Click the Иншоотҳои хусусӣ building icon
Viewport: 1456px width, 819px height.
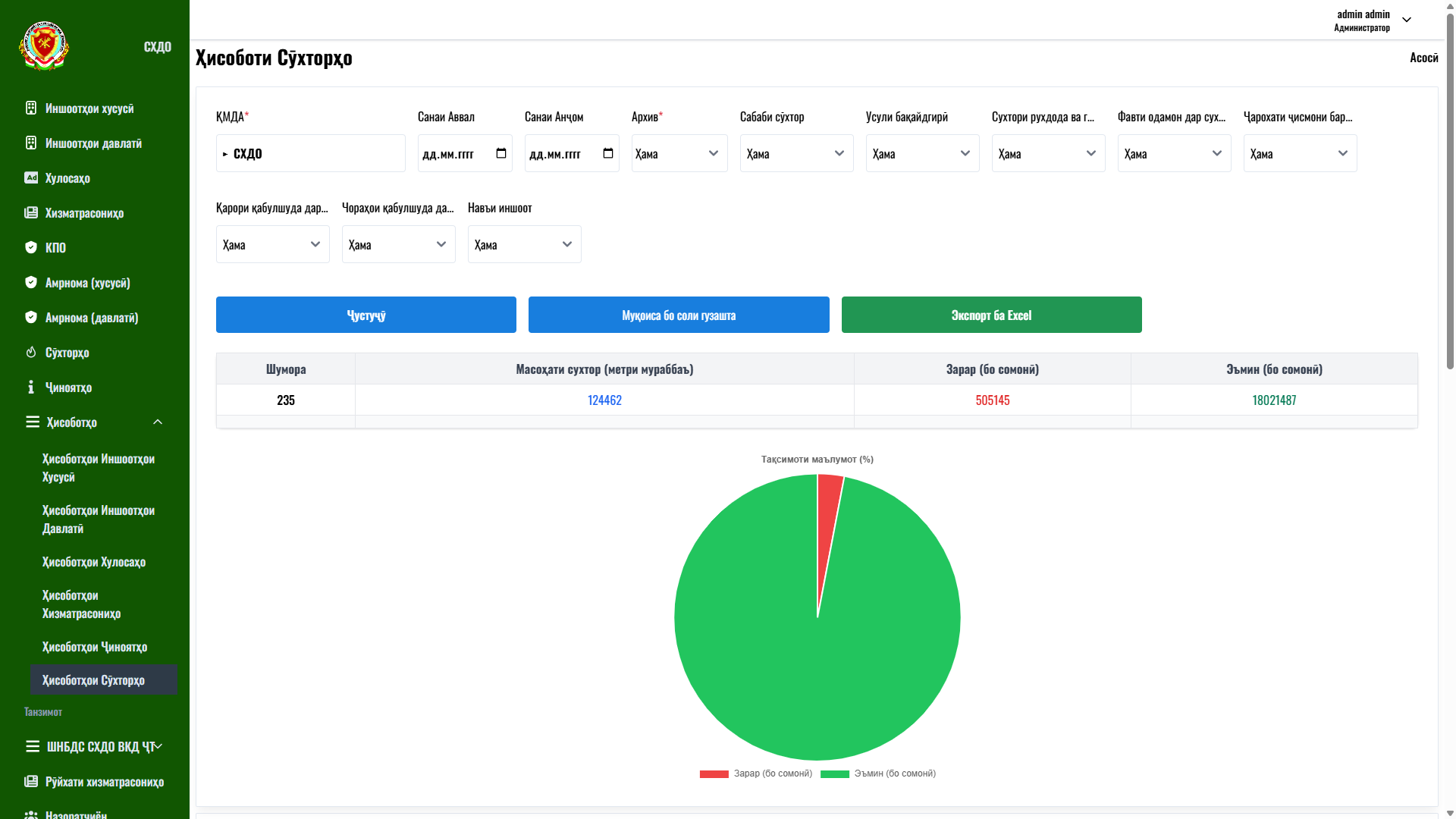tap(31, 108)
